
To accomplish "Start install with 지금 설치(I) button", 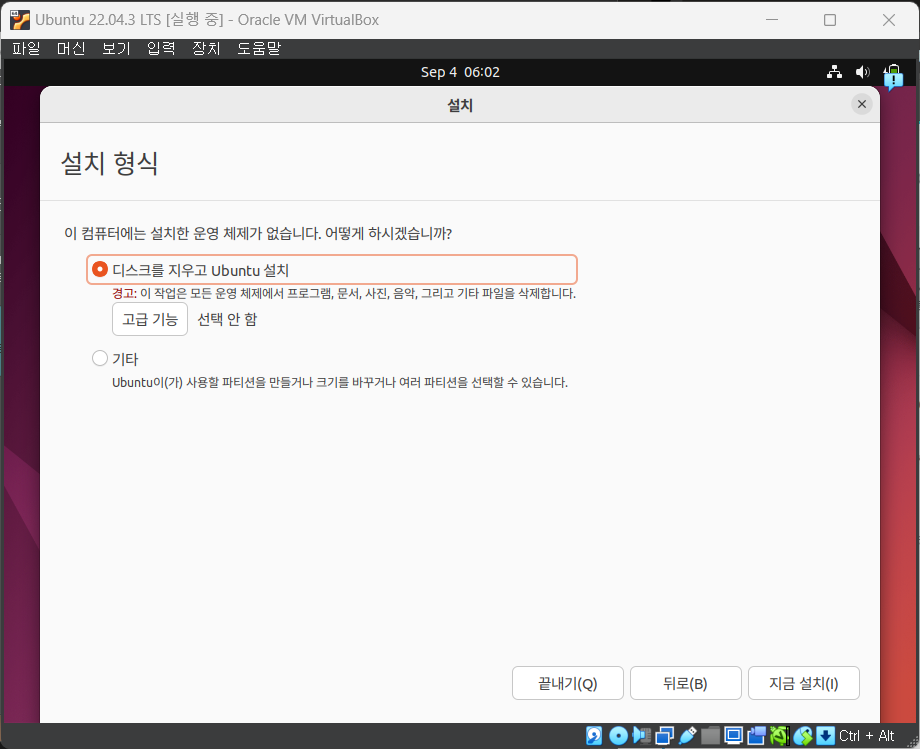I will tap(804, 683).
